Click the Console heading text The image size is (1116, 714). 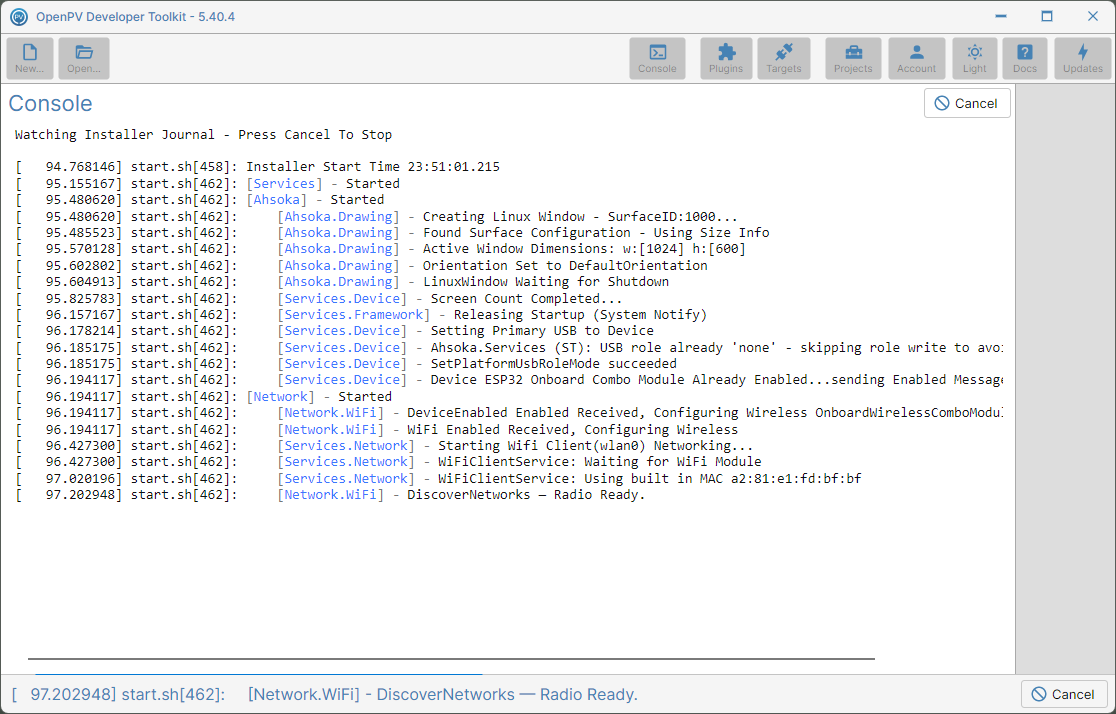tap(51, 103)
